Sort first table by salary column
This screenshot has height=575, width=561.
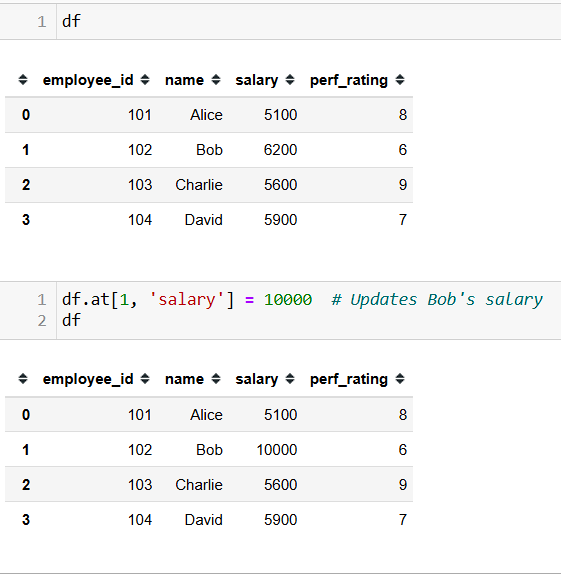coord(290,80)
